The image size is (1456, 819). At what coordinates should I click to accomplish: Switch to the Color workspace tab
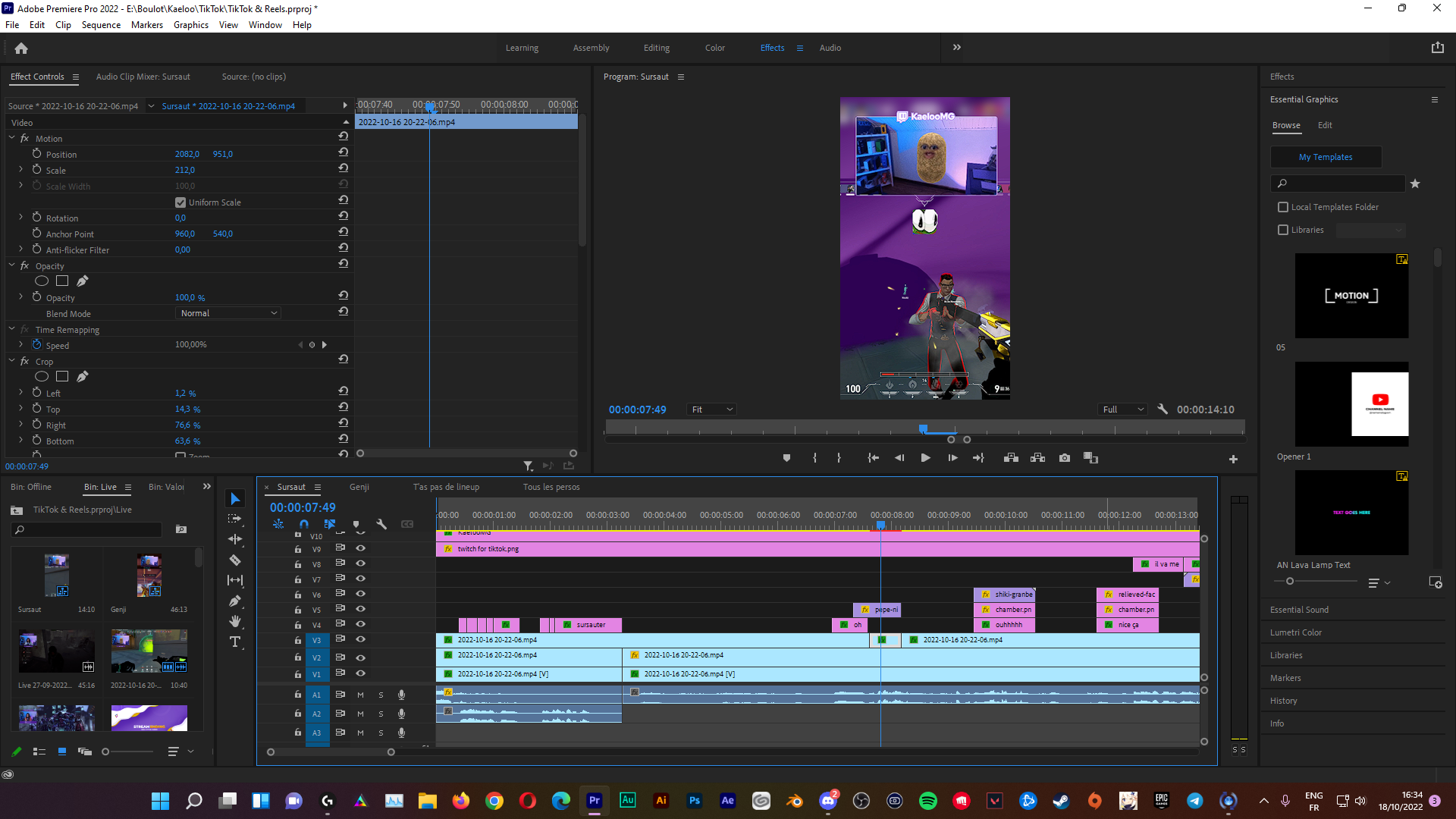tap(714, 48)
